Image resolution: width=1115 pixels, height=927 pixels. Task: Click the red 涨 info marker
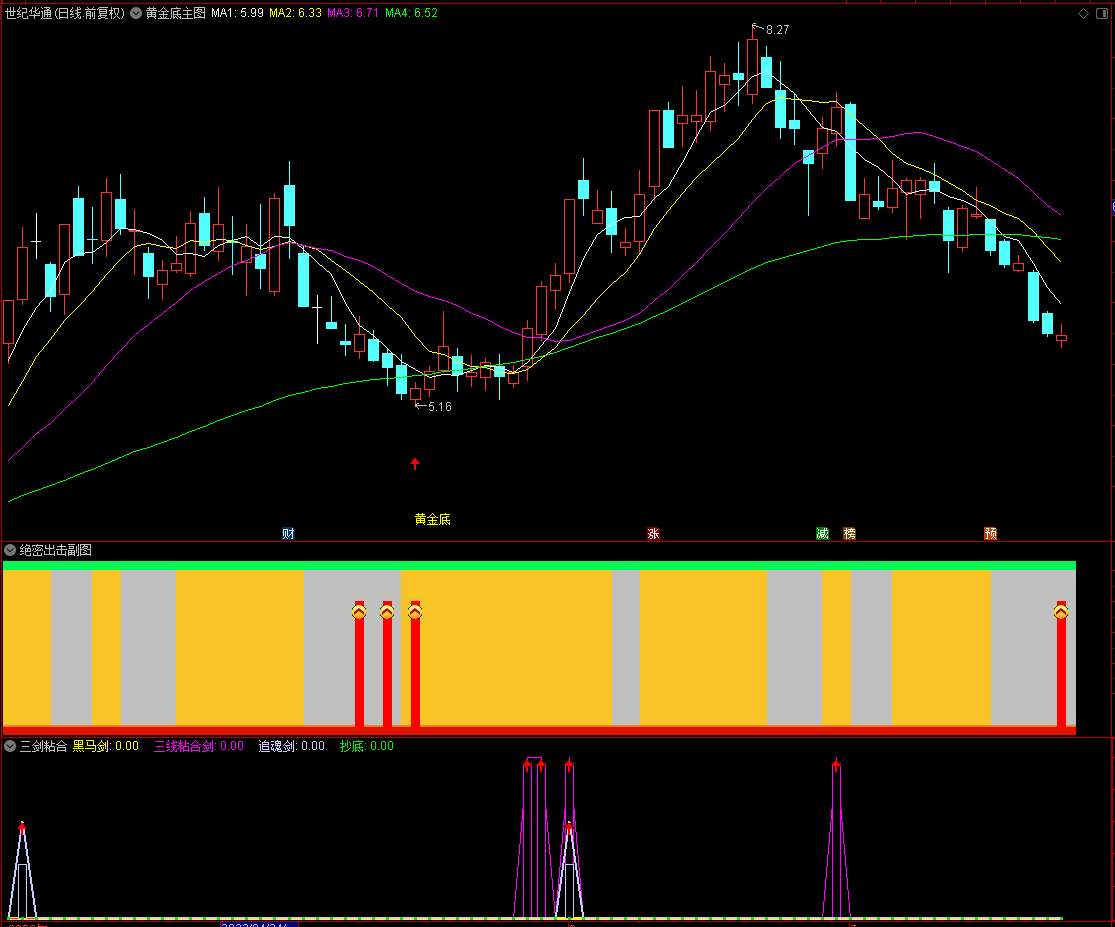coord(653,533)
